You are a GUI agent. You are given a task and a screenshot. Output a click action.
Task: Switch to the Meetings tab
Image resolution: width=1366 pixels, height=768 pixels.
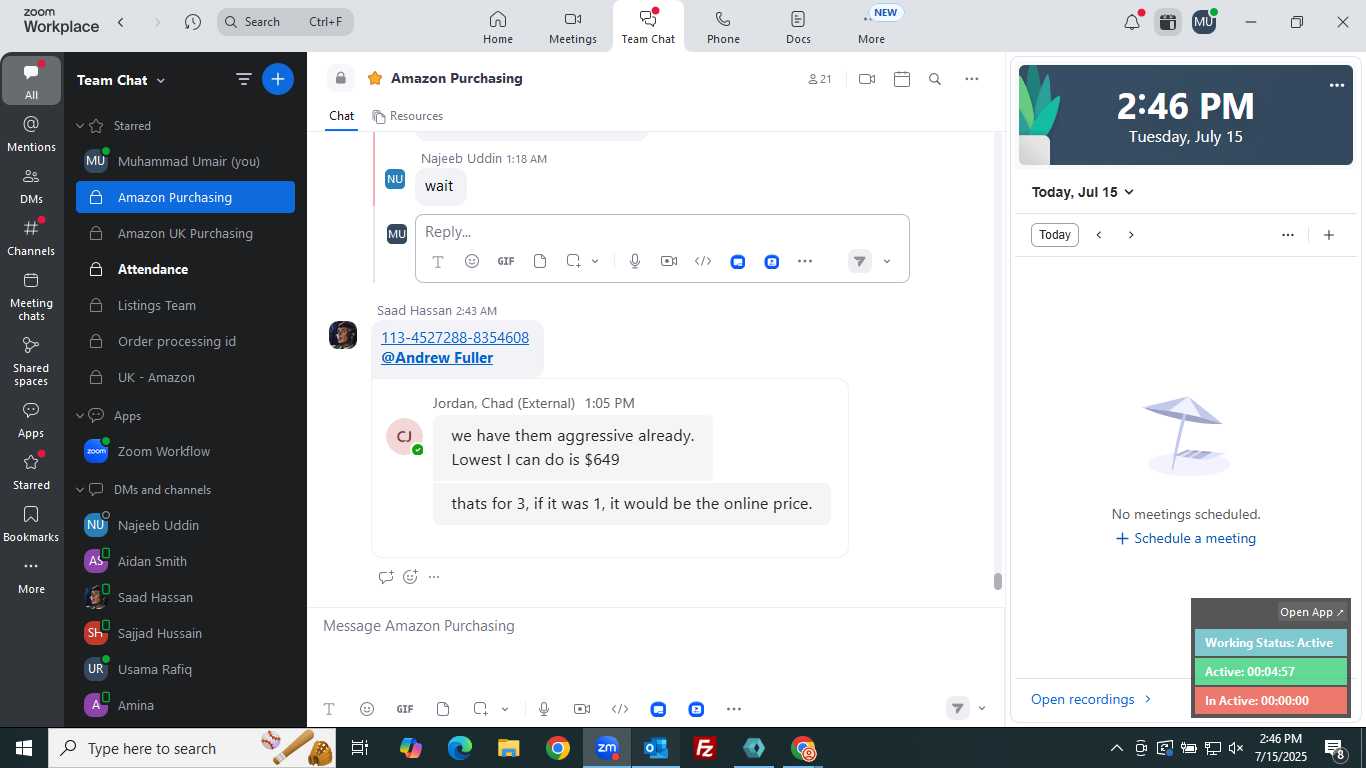click(x=572, y=27)
